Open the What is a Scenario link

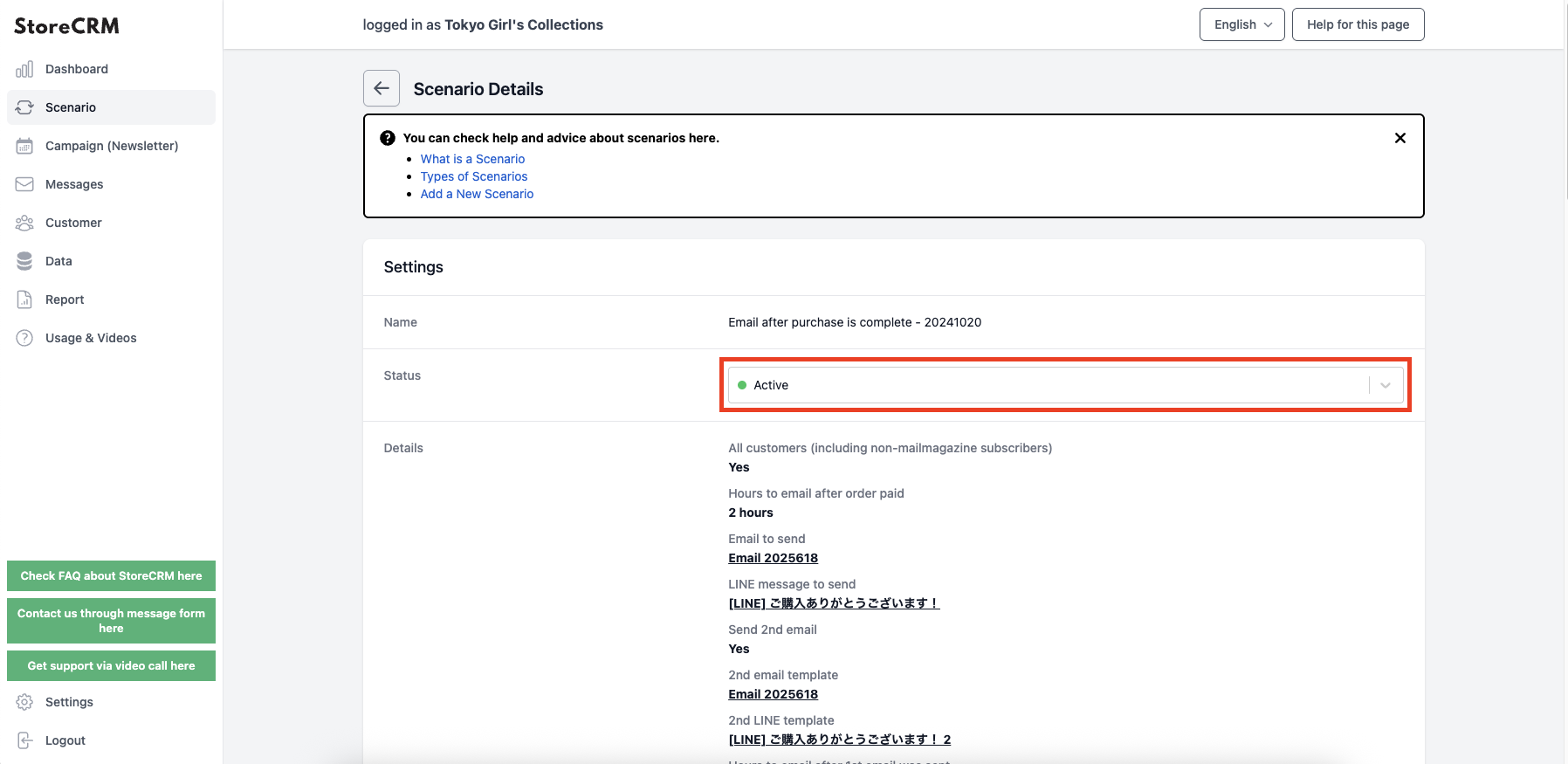pyautogui.click(x=472, y=159)
